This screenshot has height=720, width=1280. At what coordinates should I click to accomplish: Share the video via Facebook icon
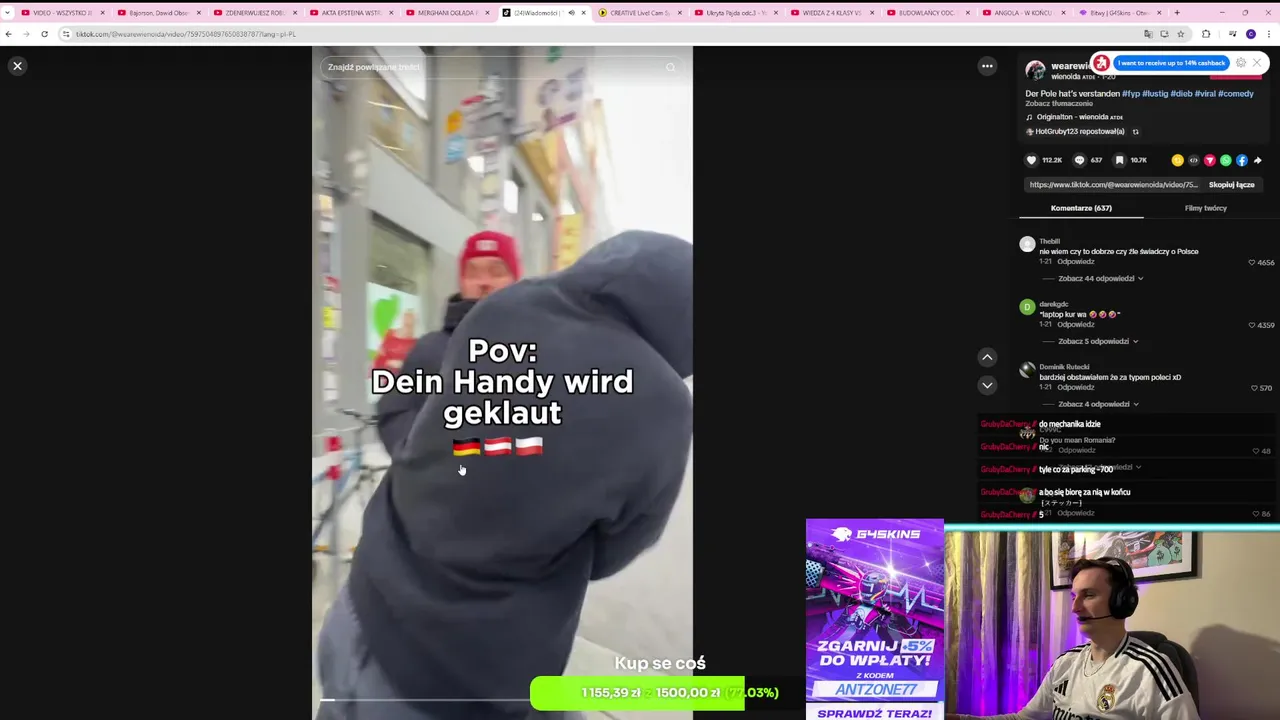[x=1241, y=160]
